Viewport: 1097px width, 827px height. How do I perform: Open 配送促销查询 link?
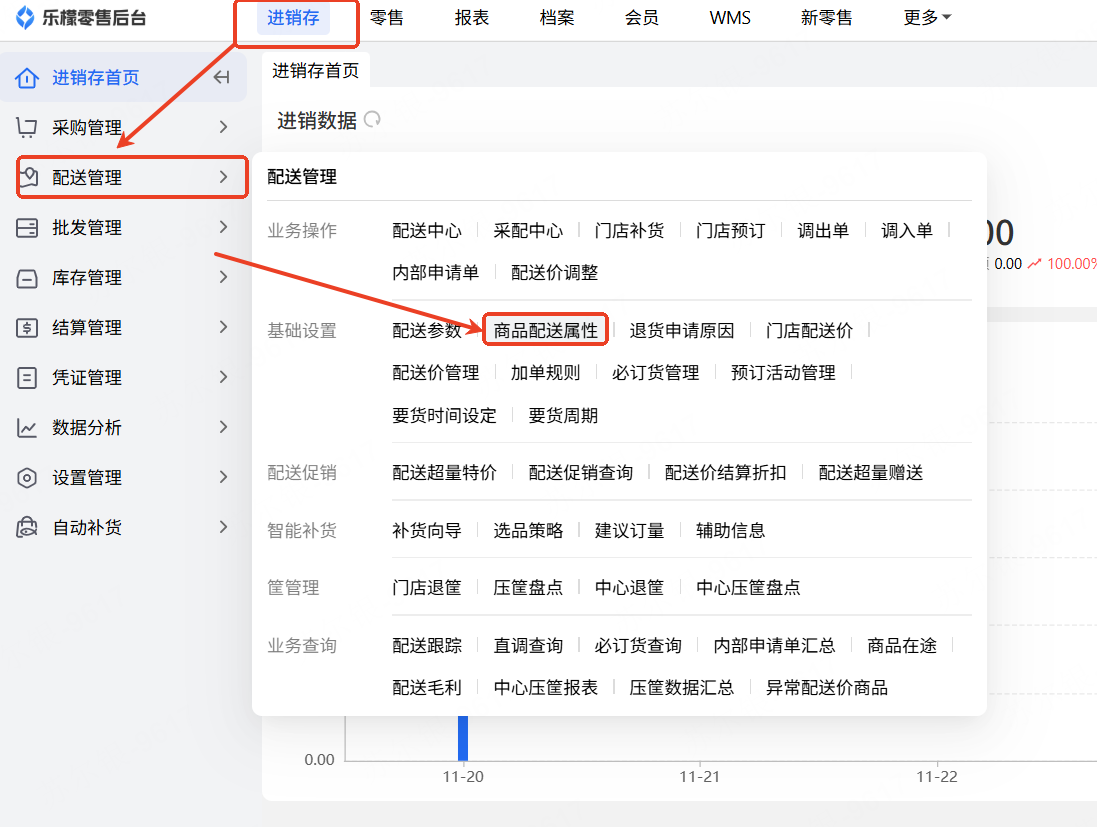581,472
